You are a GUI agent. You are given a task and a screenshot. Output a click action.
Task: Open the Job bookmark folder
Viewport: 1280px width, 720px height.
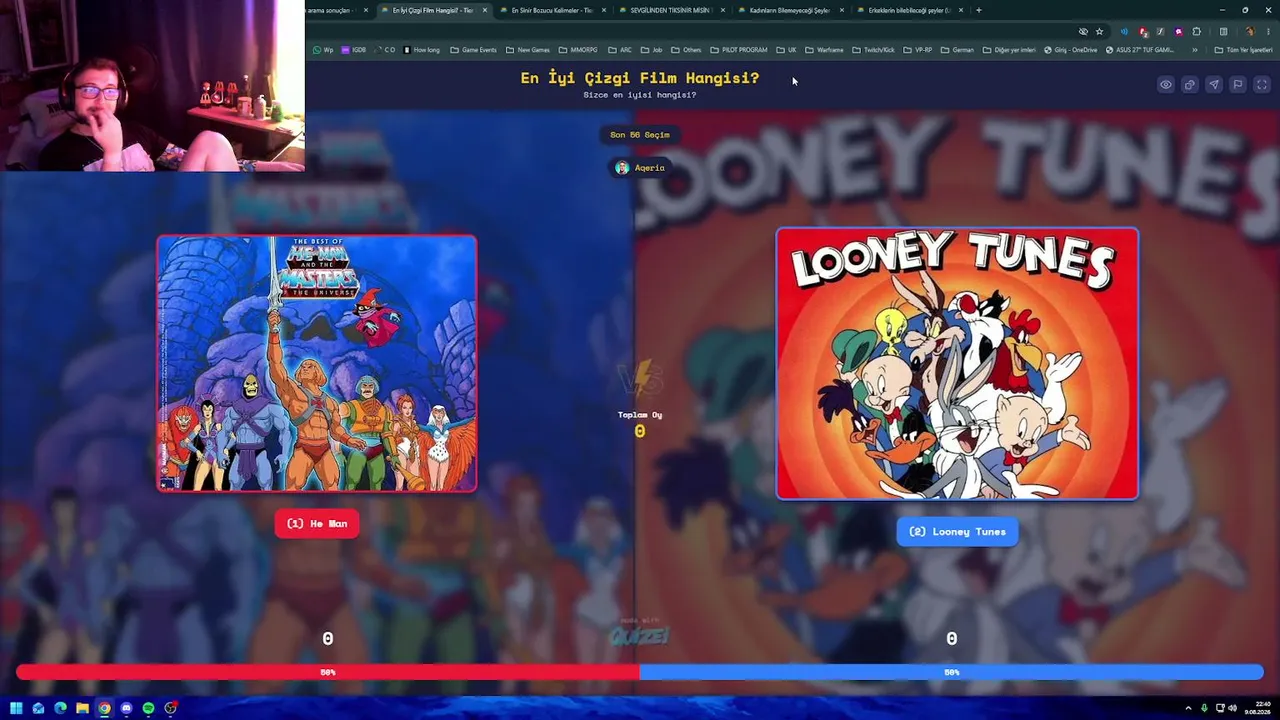point(651,50)
